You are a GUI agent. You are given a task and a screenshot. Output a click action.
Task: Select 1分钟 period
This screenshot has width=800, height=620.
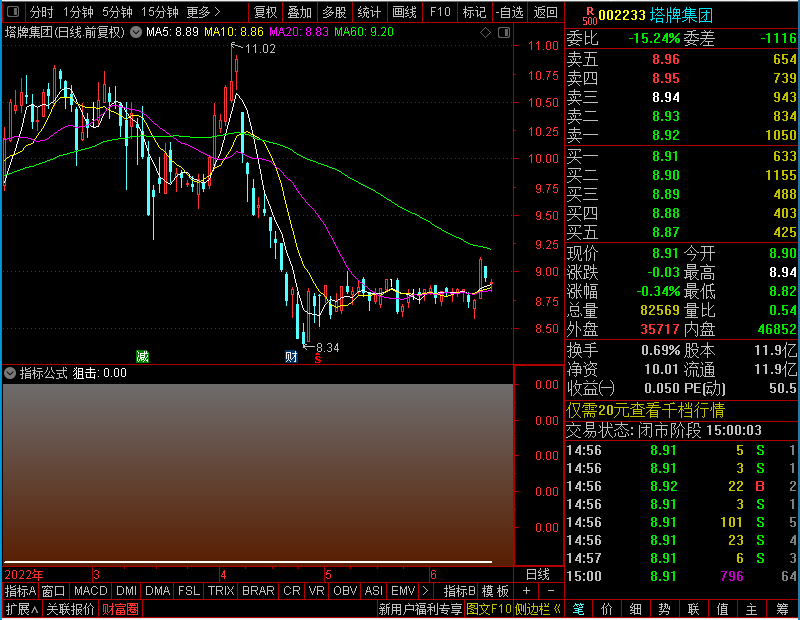click(78, 12)
